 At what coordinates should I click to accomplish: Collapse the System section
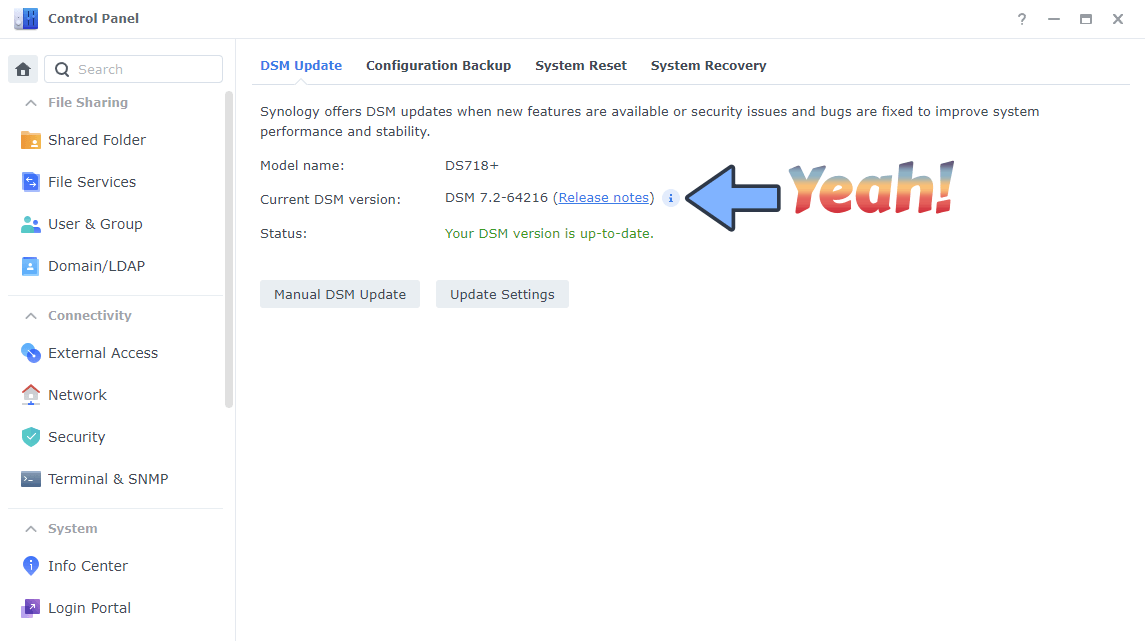point(31,529)
